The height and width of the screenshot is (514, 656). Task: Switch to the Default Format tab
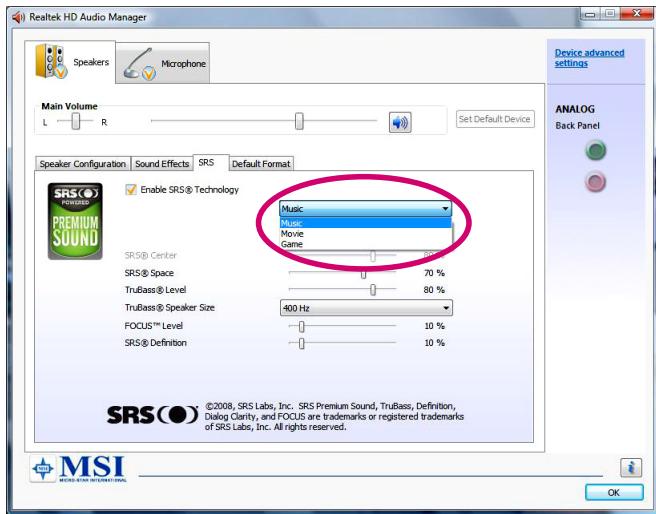261,164
